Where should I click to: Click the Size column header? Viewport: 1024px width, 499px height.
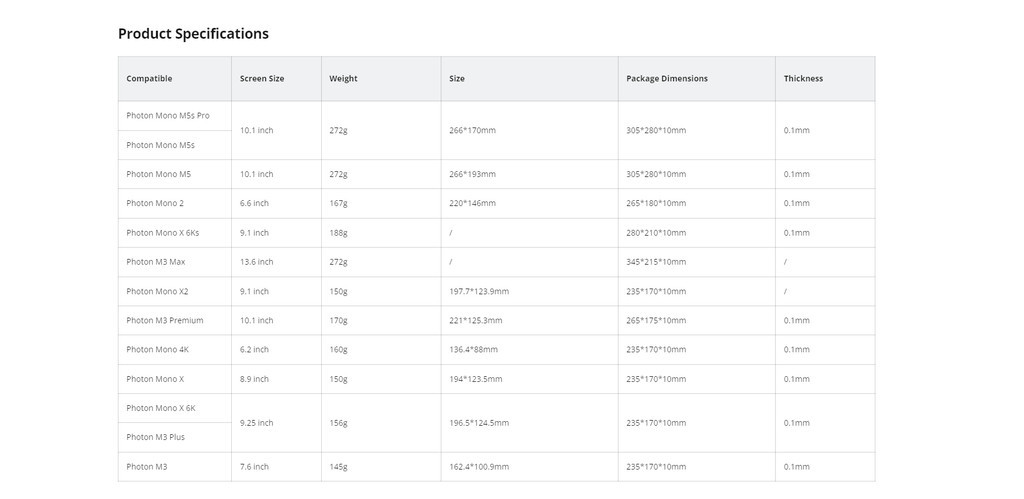click(530, 78)
